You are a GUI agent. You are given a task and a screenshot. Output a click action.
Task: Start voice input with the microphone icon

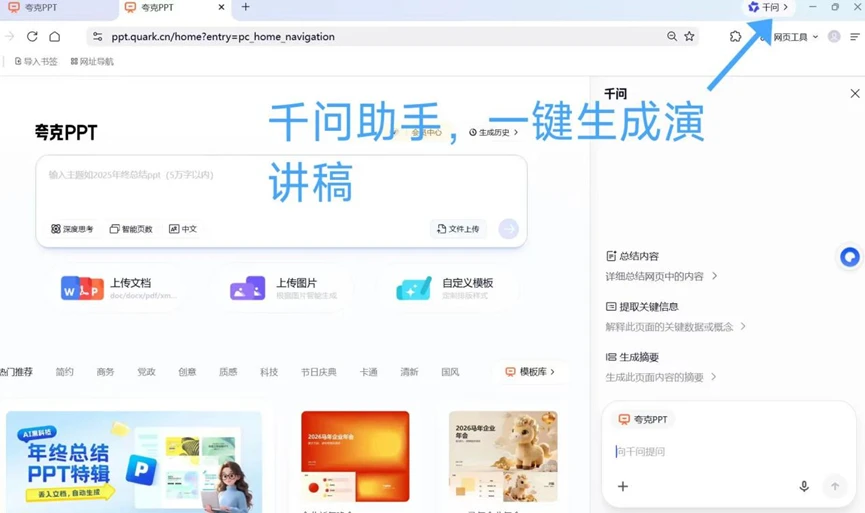click(x=804, y=486)
